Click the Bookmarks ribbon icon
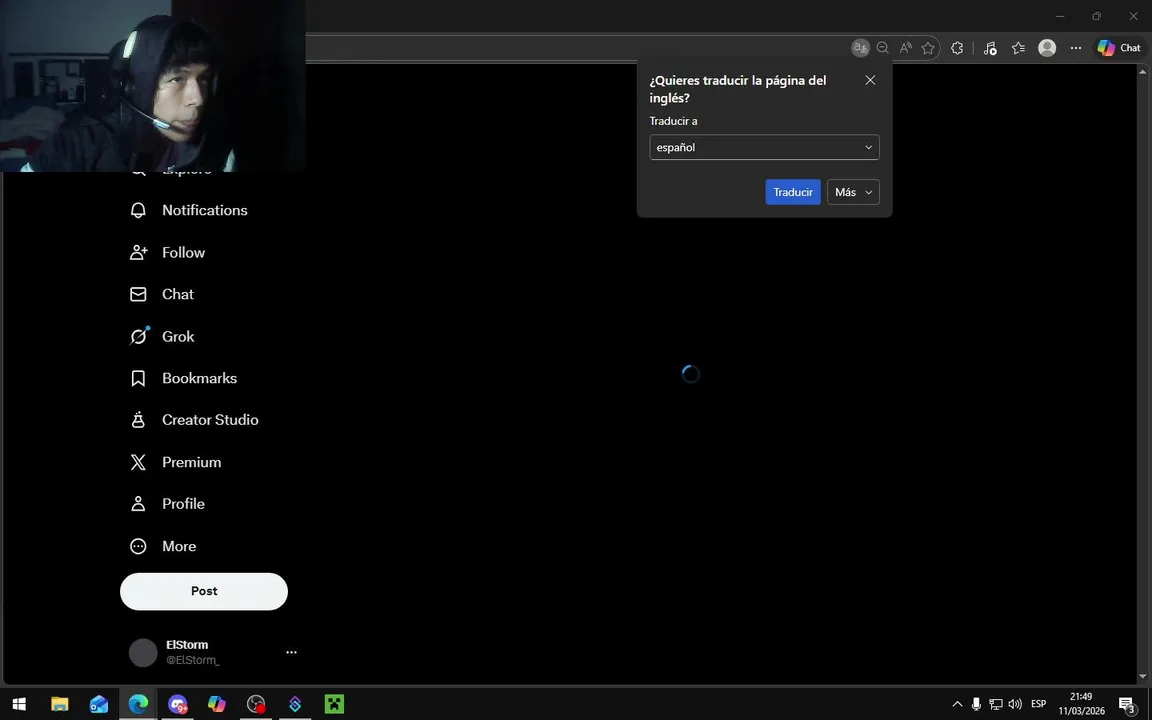 [x=138, y=378]
